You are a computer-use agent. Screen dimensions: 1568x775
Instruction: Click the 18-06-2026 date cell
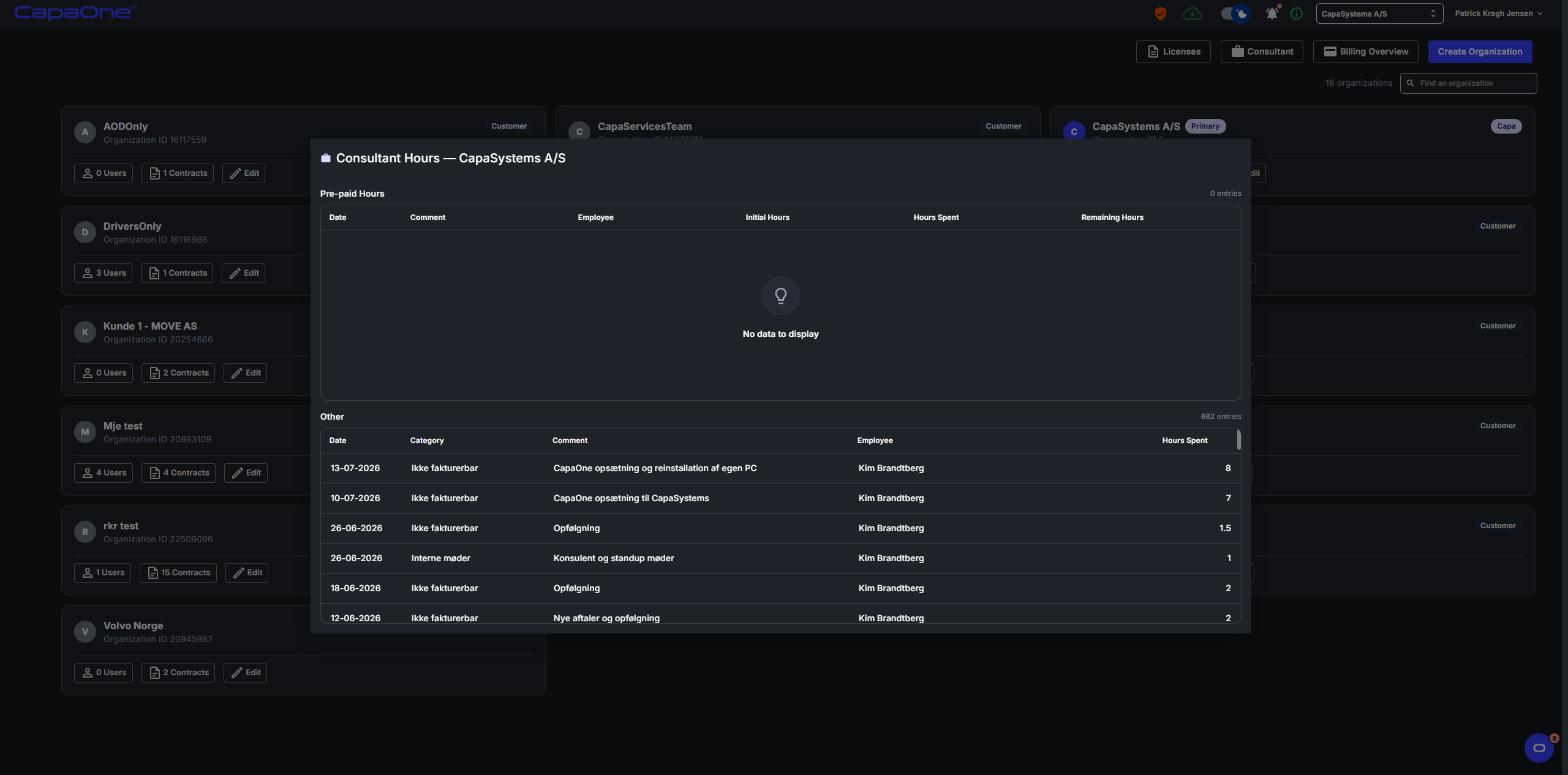point(355,588)
